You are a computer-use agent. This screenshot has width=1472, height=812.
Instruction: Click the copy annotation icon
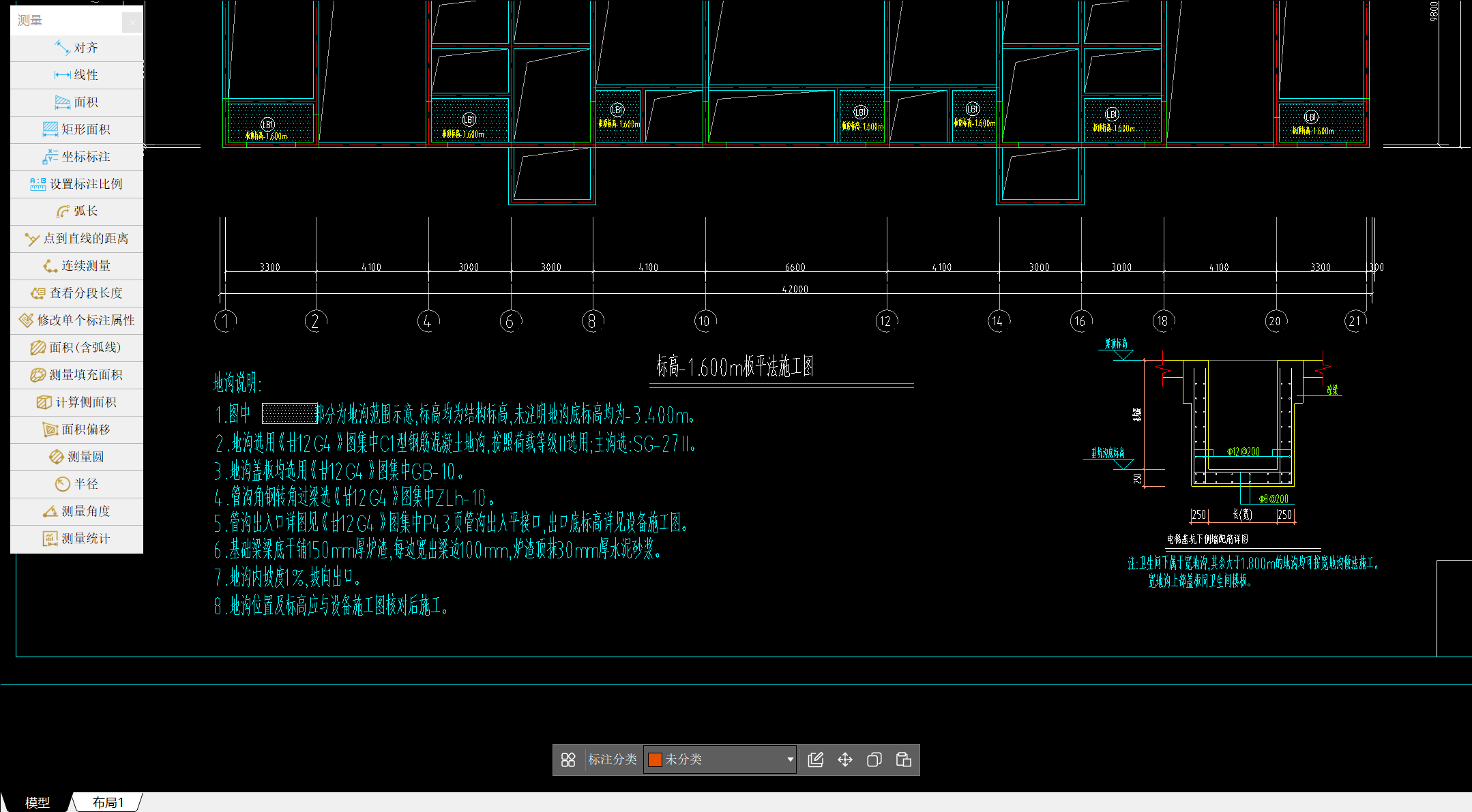click(x=874, y=760)
